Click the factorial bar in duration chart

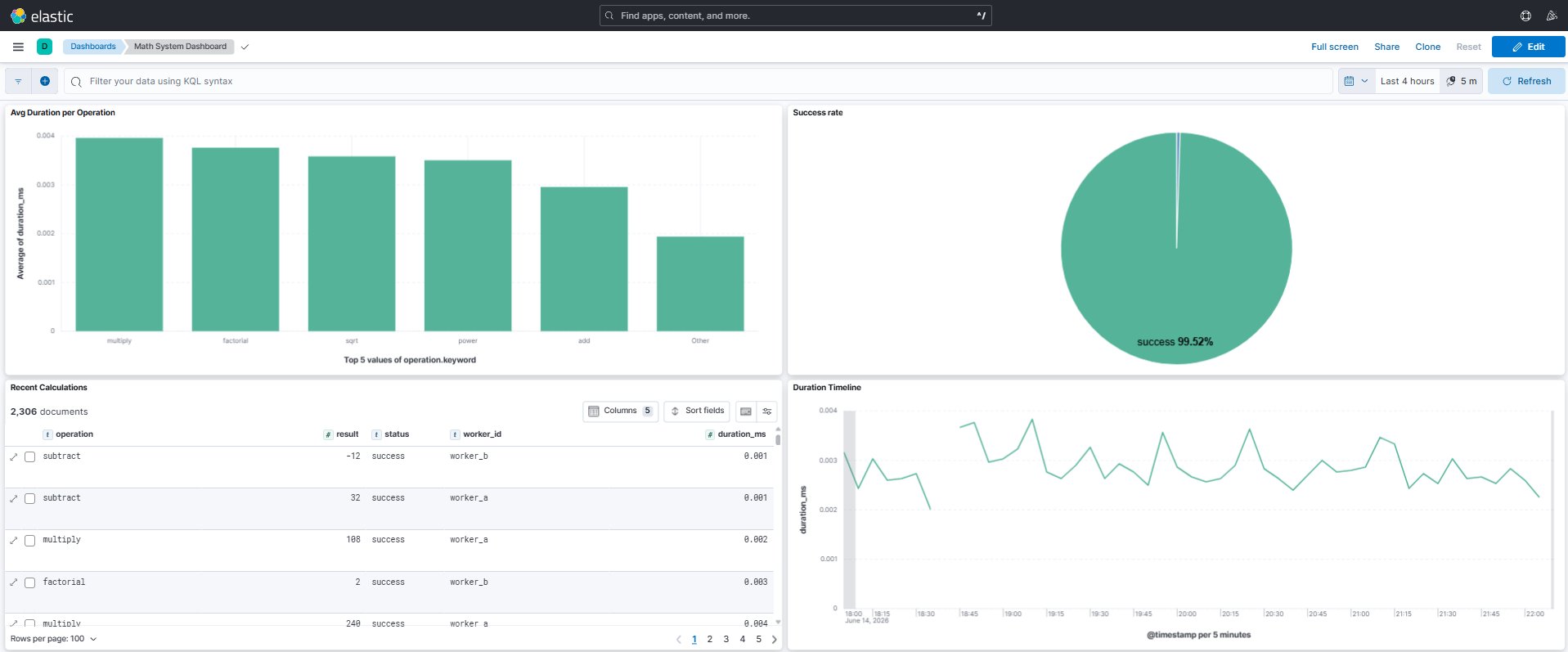point(236,240)
